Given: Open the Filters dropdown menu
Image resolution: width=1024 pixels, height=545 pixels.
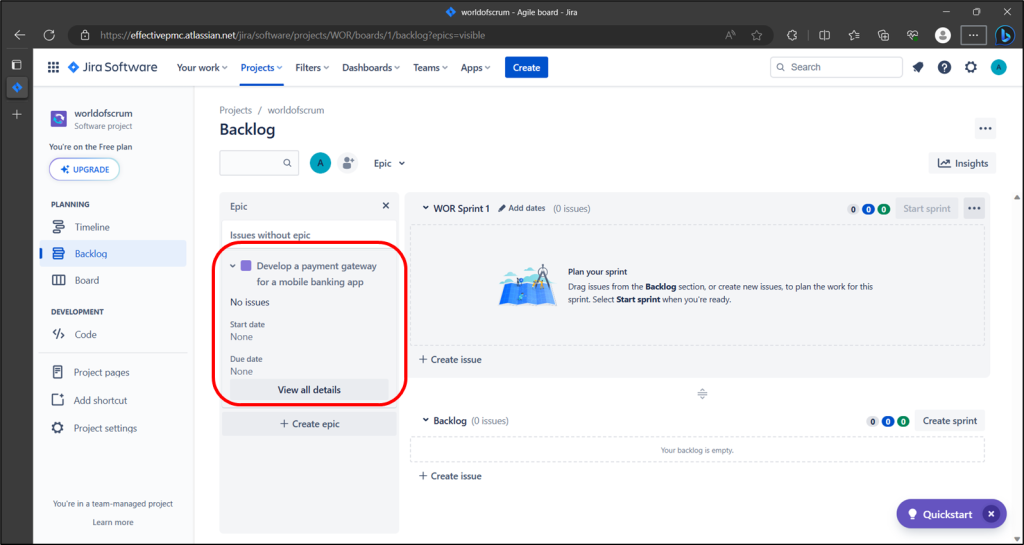Looking at the screenshot, I should pos(312,67).
